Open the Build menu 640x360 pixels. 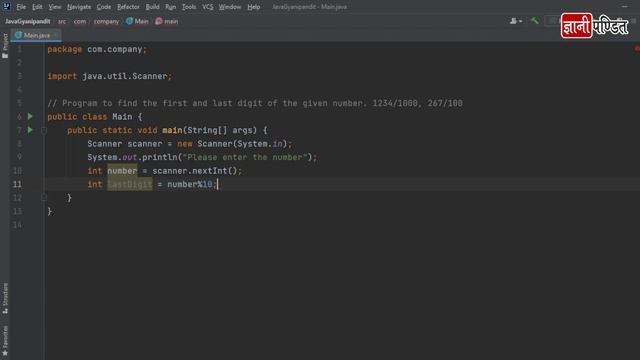coord(152,7)
